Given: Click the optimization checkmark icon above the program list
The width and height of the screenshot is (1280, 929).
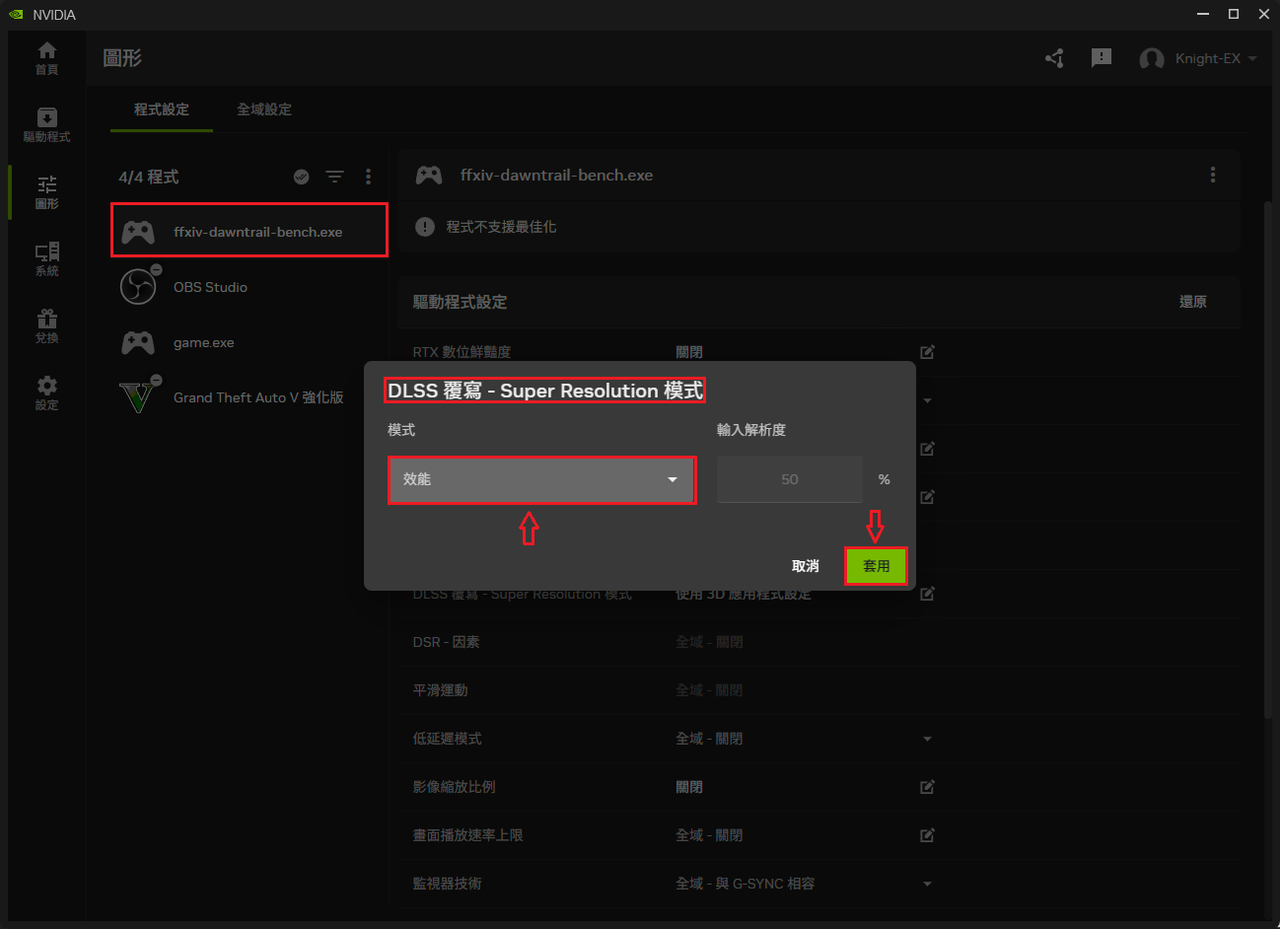Looking at the screenshot, I should click(301, 177).
